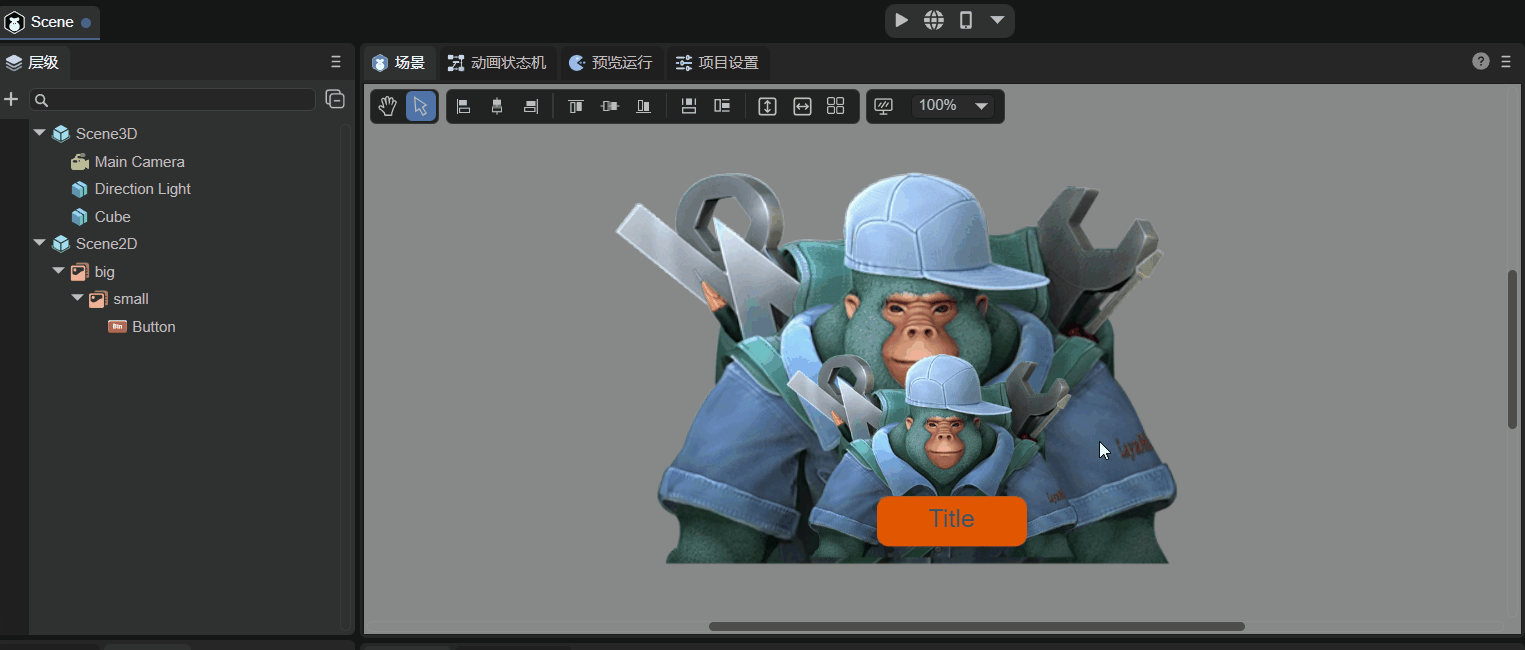Image resolution: width=1525 pixels, height=650 pixels.
Task: Click the add node plus icon
Action: click(x=12, y=99)
